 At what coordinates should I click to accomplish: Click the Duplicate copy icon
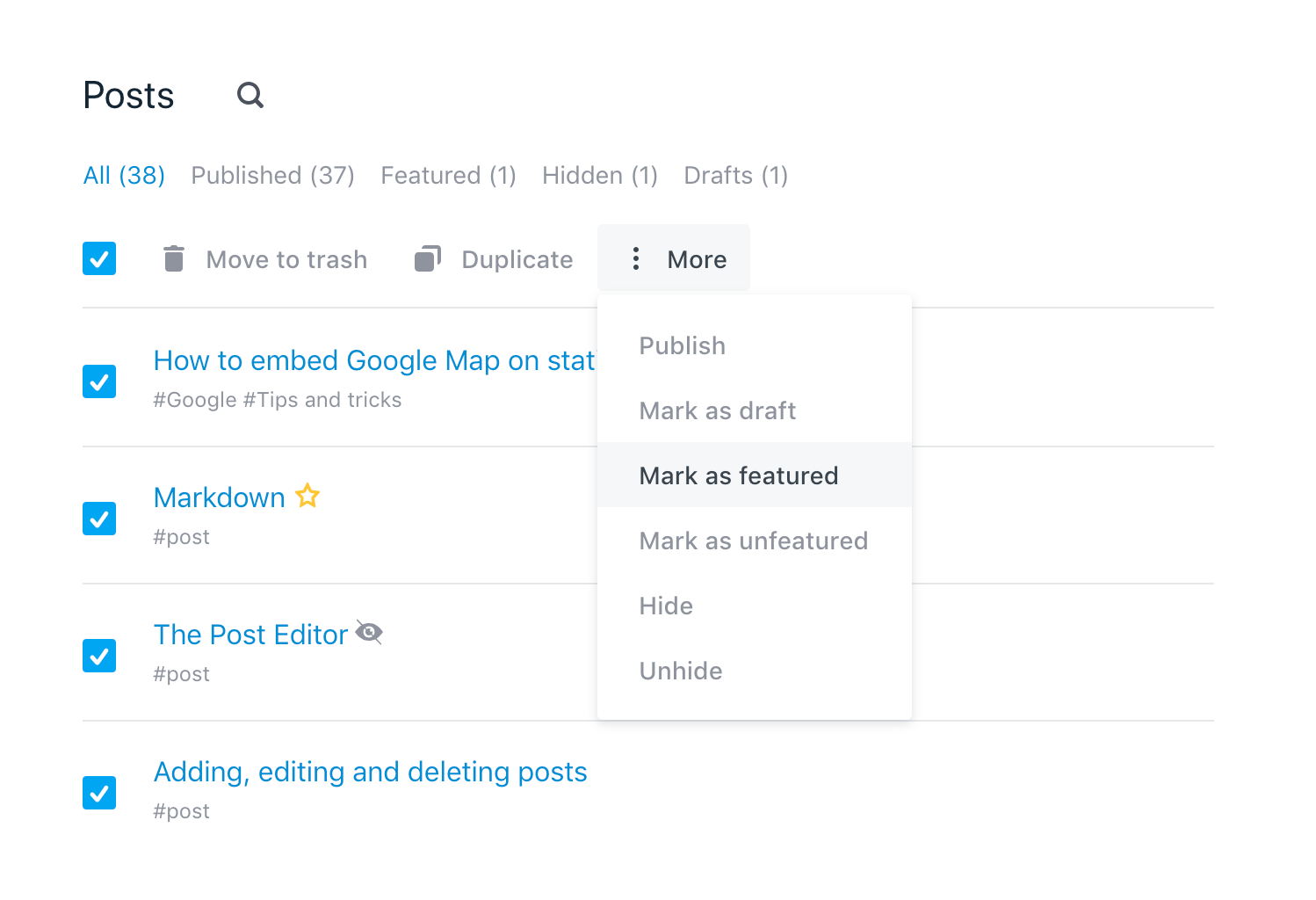pyautogui.click(x=427, y=259)
